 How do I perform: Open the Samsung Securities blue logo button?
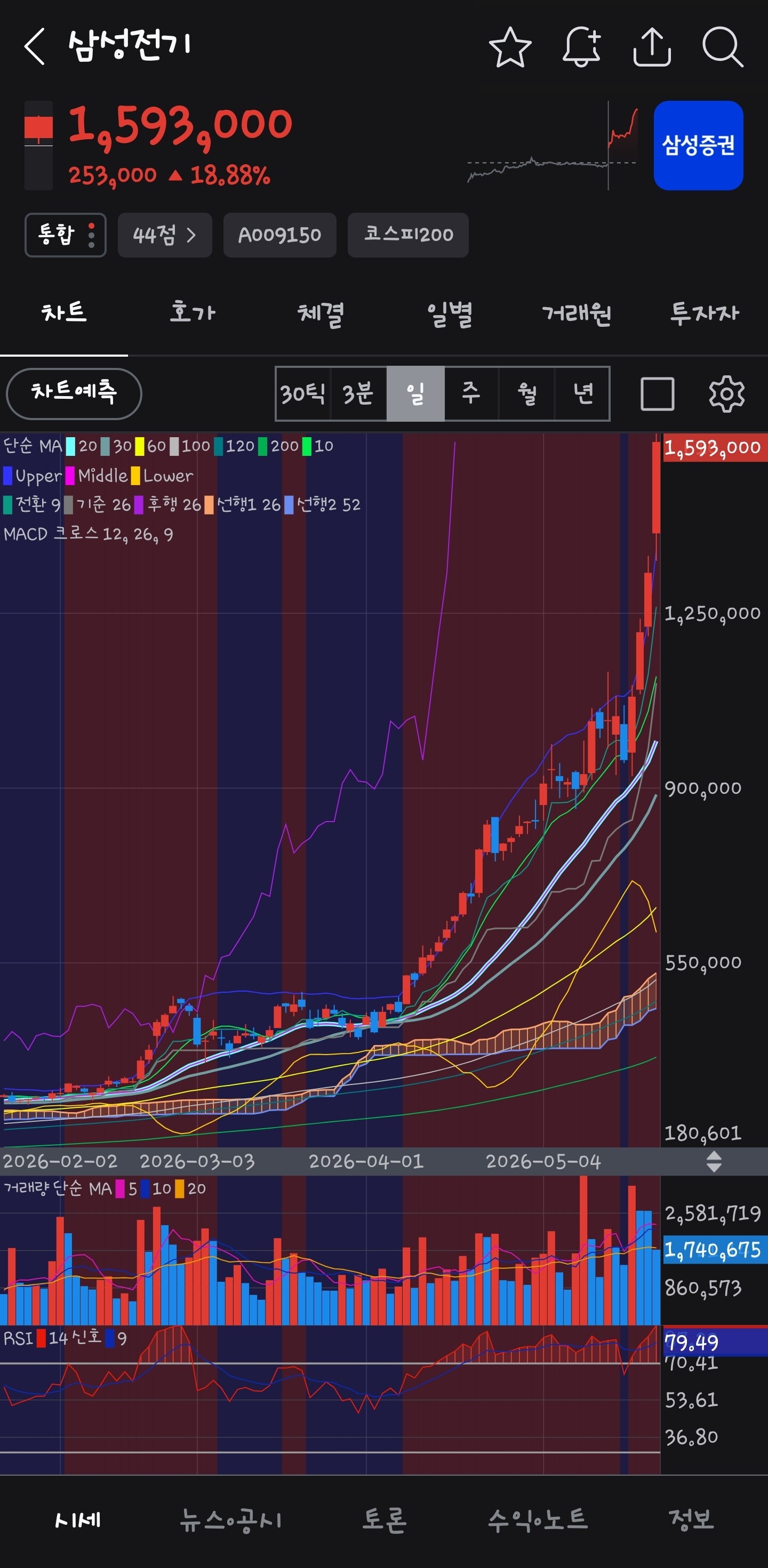698,146
